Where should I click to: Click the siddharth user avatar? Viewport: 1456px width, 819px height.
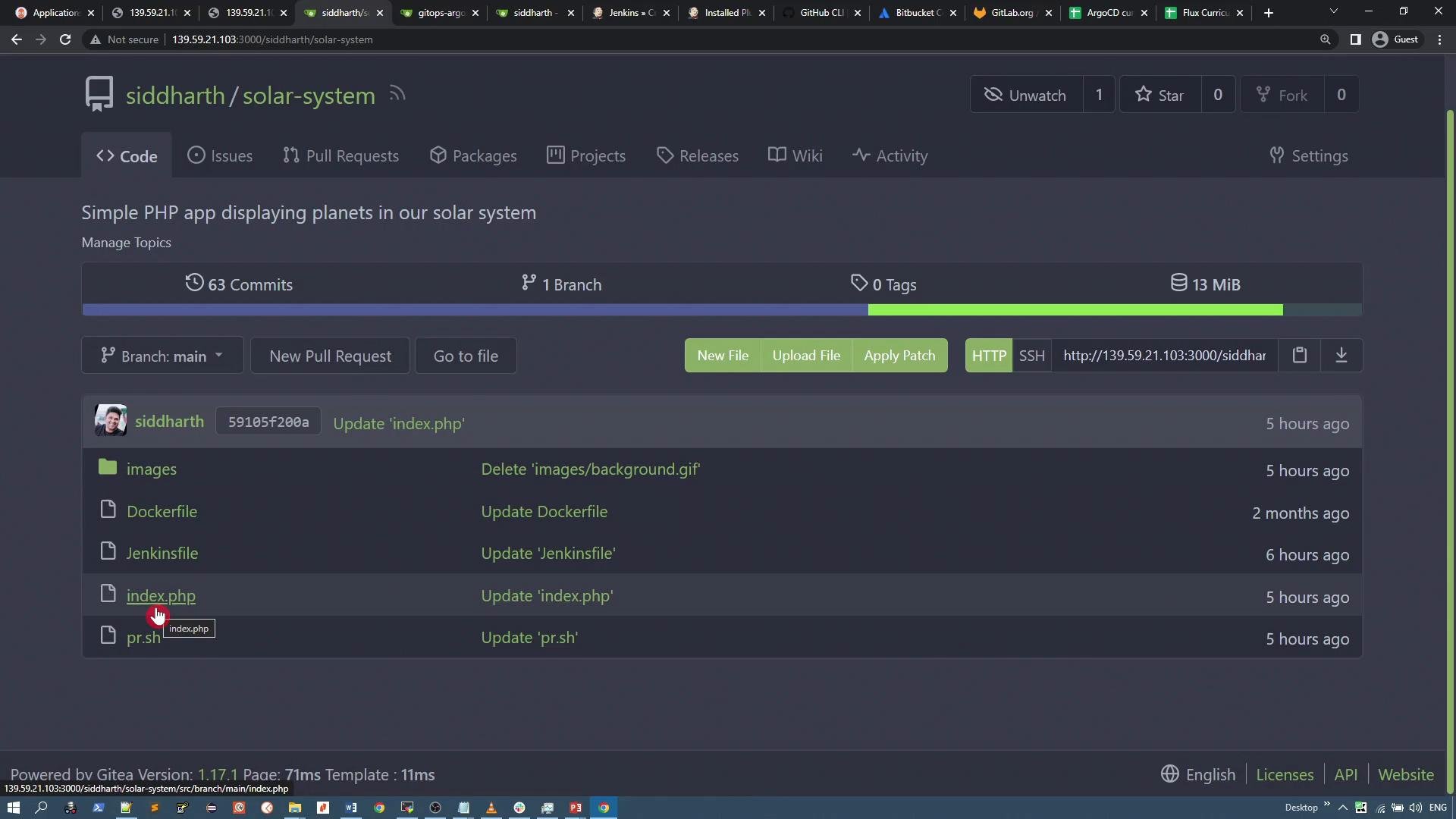pyautogui.click(x=111, y=421)
